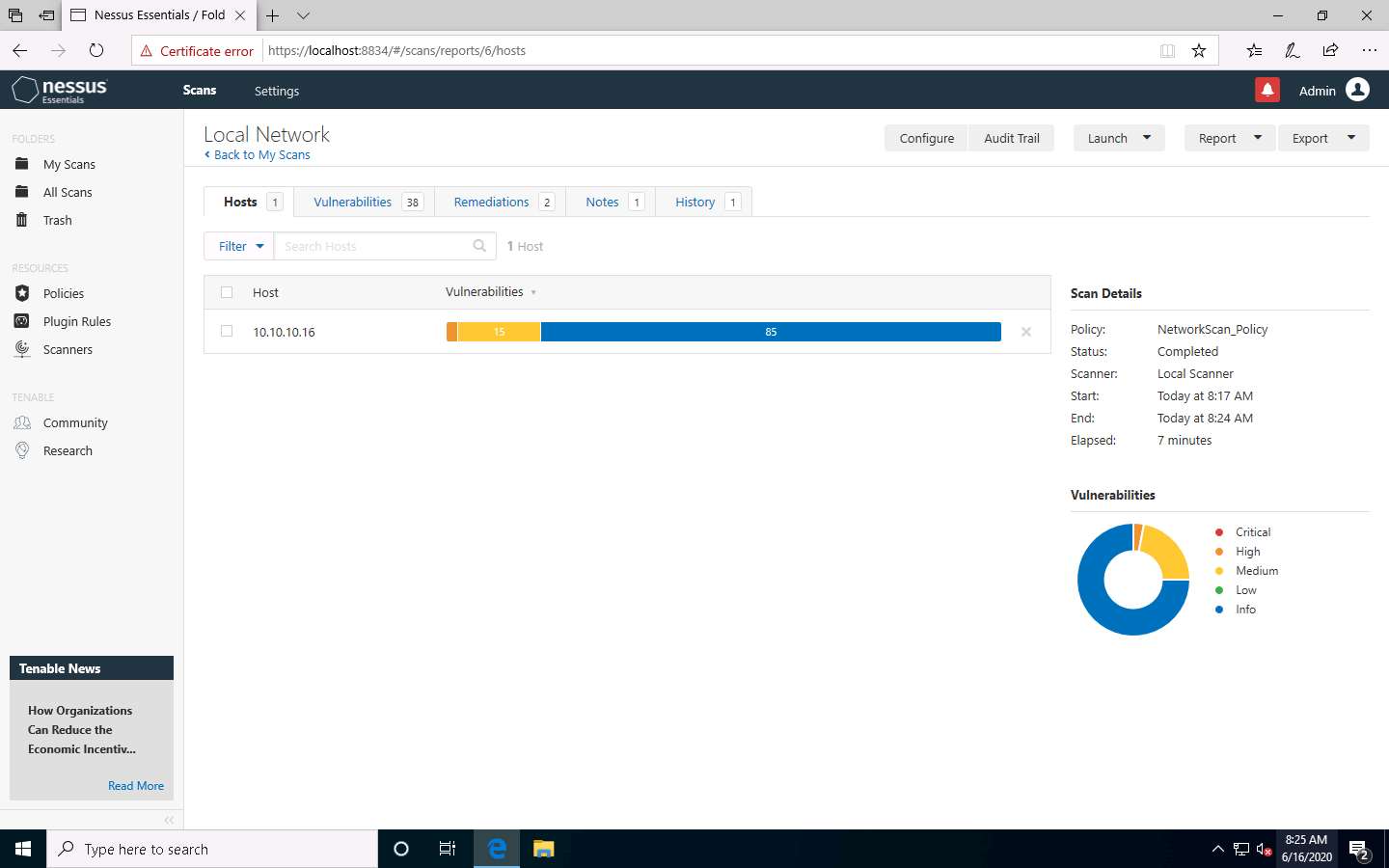Viewport: 1389px width, 868px height.
Task: Click the Trash bin icon
Action: click(x=22, y=220)
